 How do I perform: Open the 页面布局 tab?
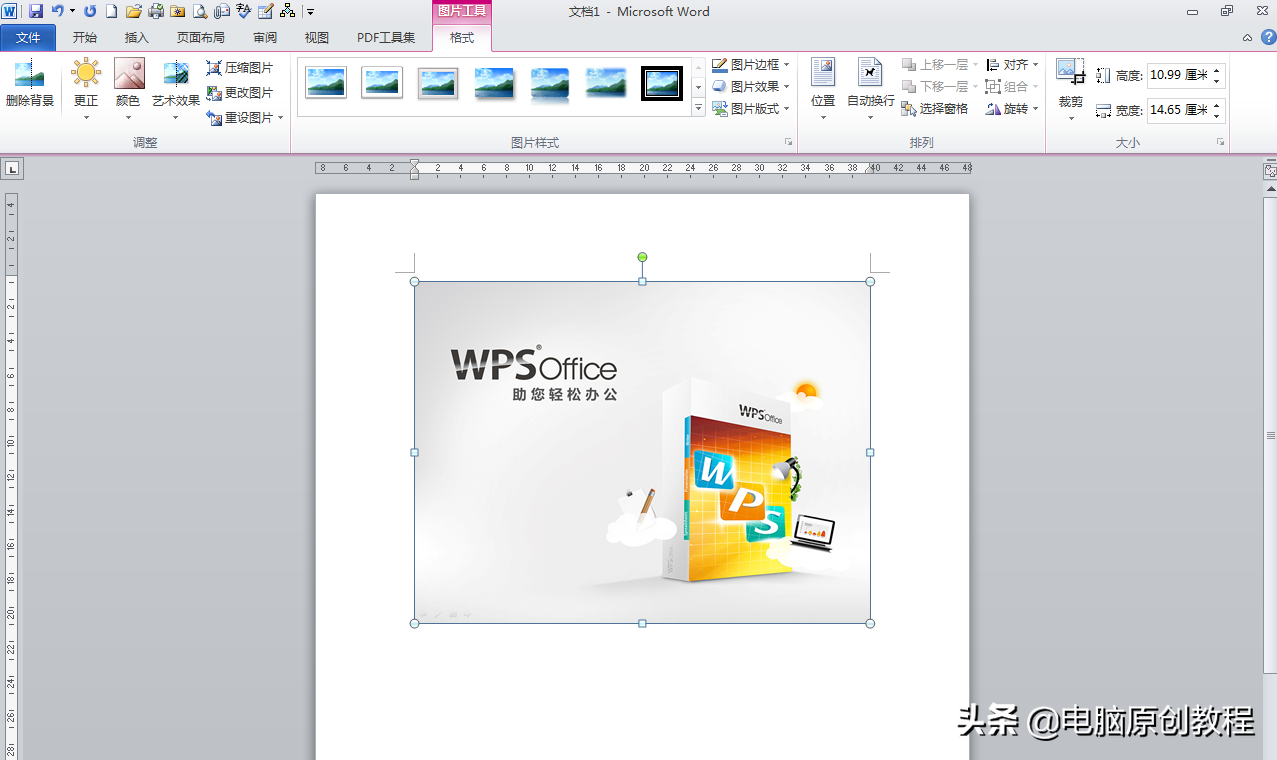201,38
